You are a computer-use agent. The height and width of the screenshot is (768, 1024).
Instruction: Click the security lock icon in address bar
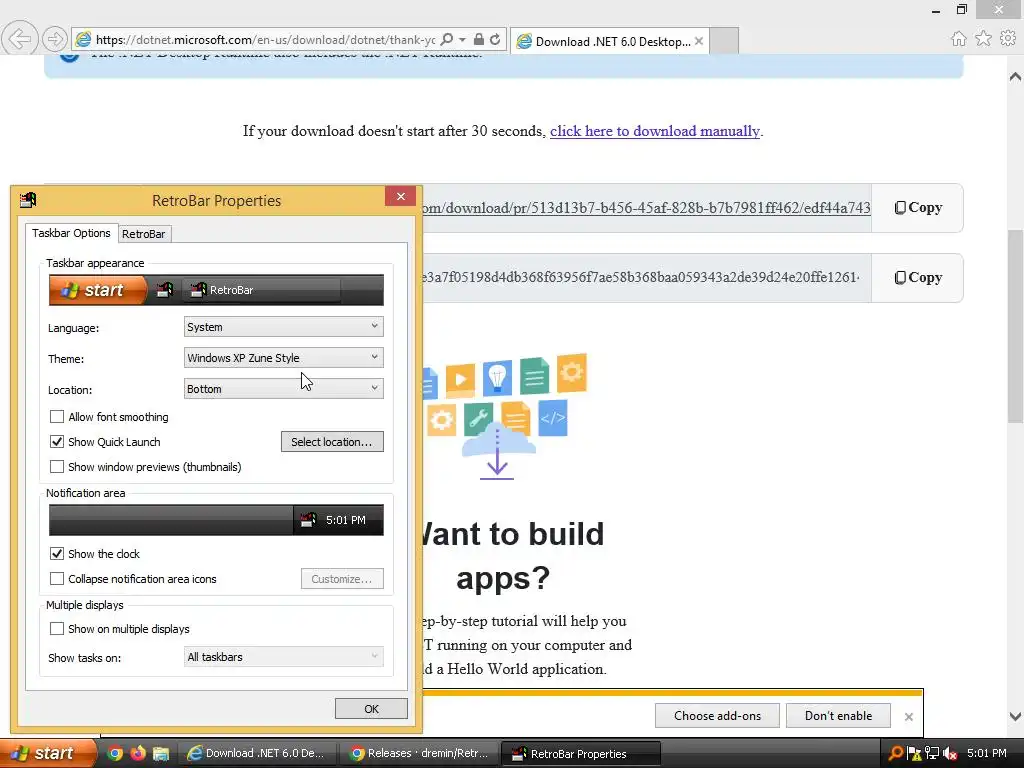click(479, 39)
